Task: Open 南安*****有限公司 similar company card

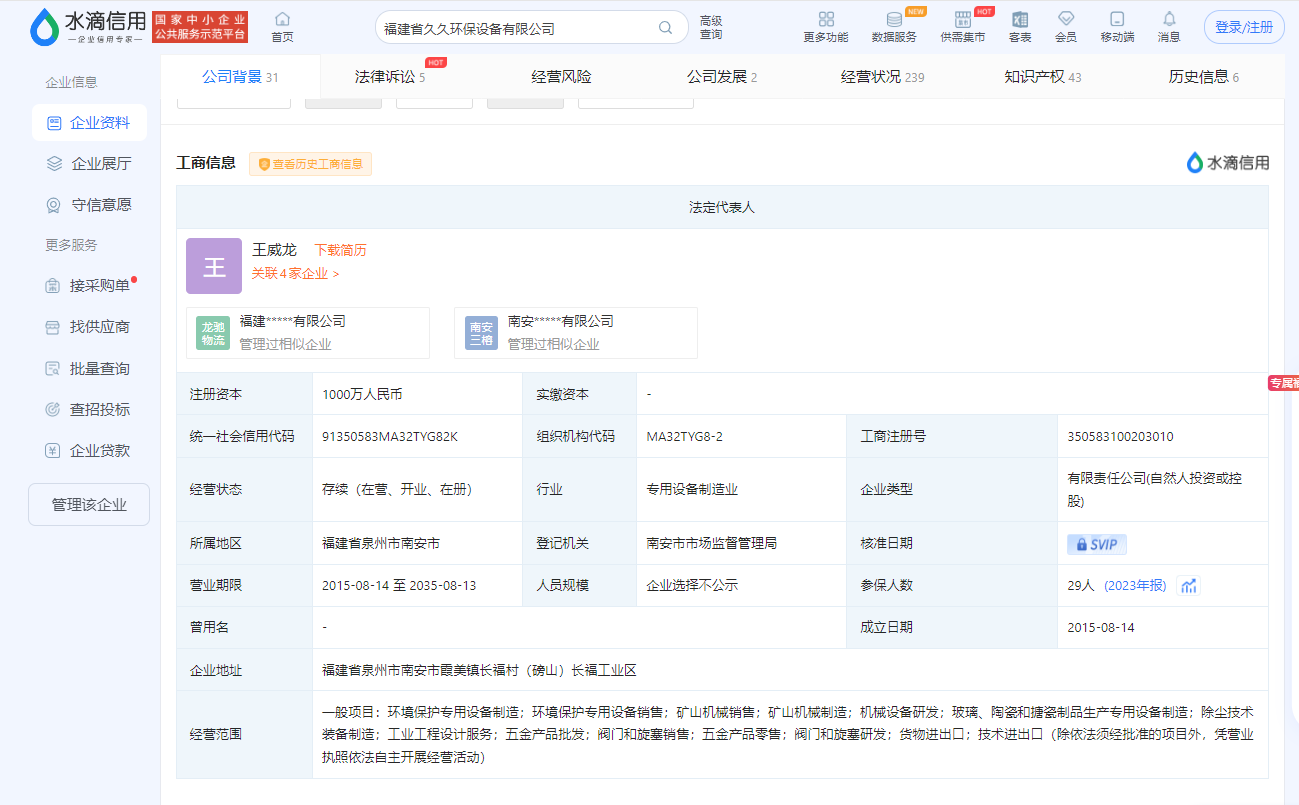Action: [x=576, y=333]
